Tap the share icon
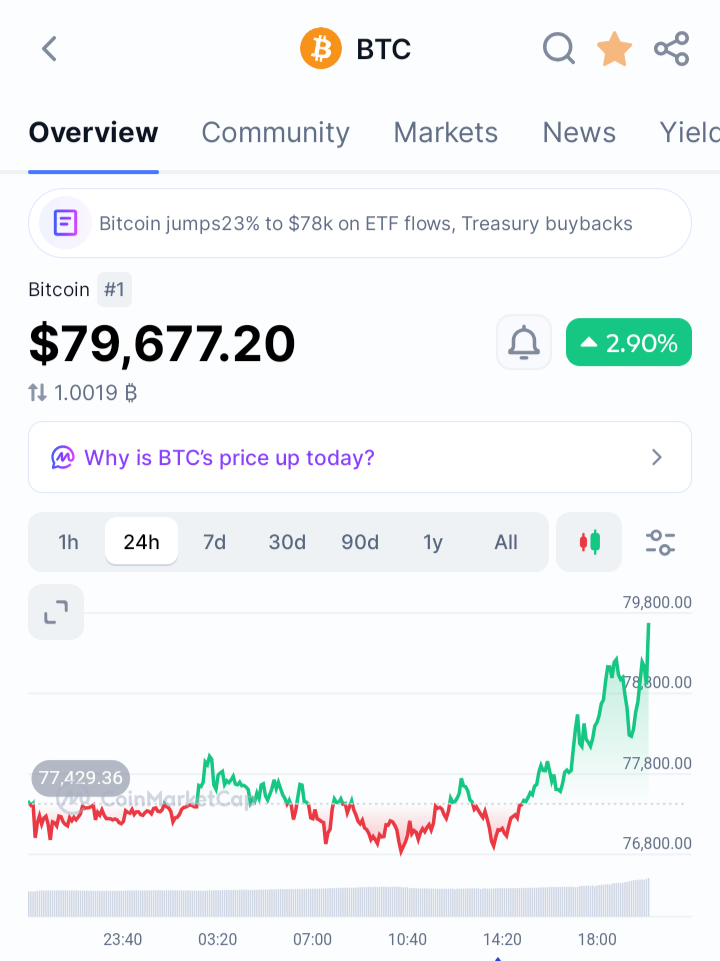The width and height of the screenshot is (720, 961). [x=672, y=49]
